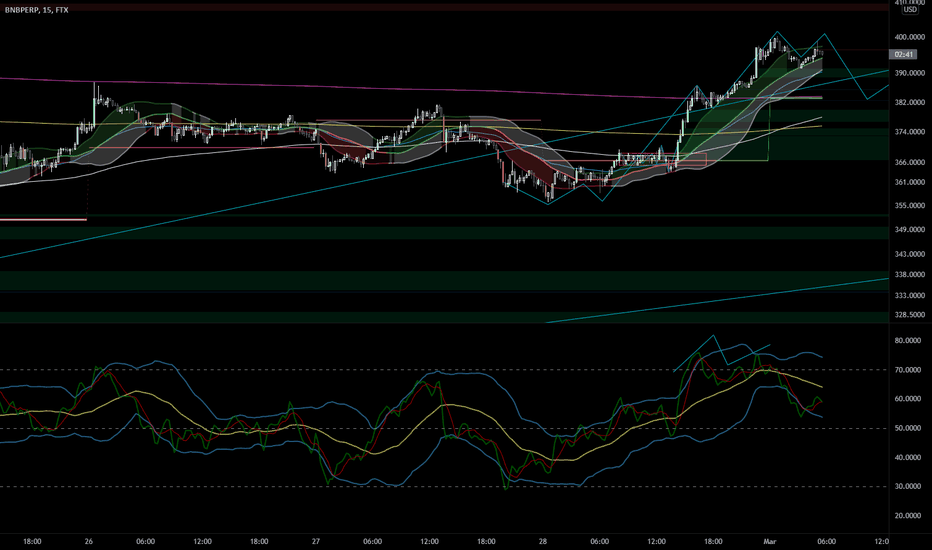This screenshot has height=550, width=932.
Task: Click the 349.0000 price axis label
Action: click(x=909, y=230)
